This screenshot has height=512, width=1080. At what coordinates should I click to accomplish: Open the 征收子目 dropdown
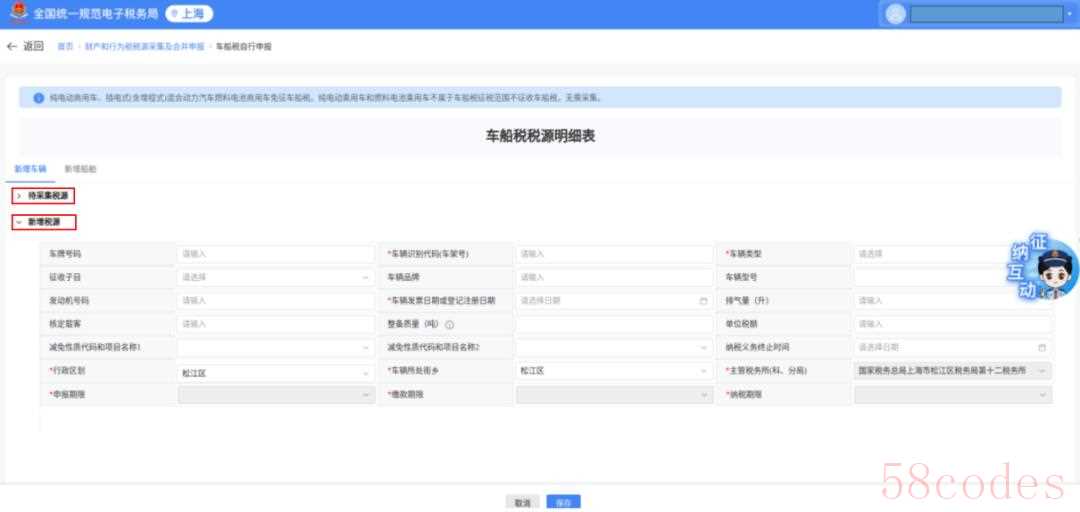(275, 277)
